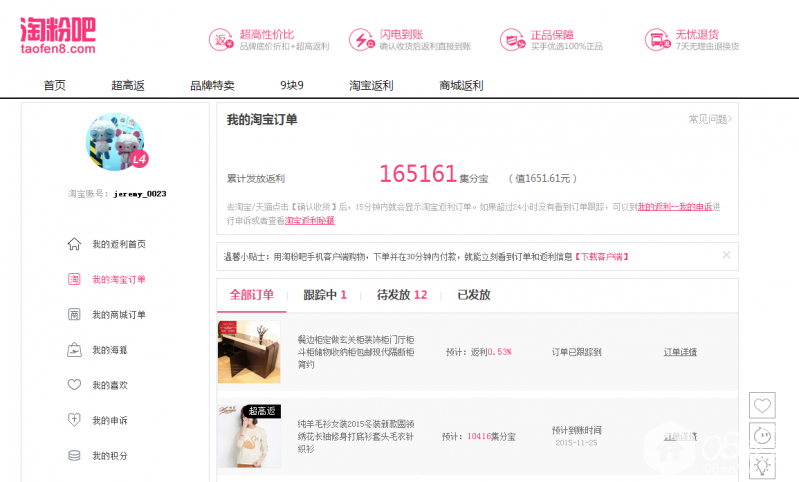Expand the 常见问题 help link
The width and height of the screenshot is (799, 482).
tap(709, 119)
